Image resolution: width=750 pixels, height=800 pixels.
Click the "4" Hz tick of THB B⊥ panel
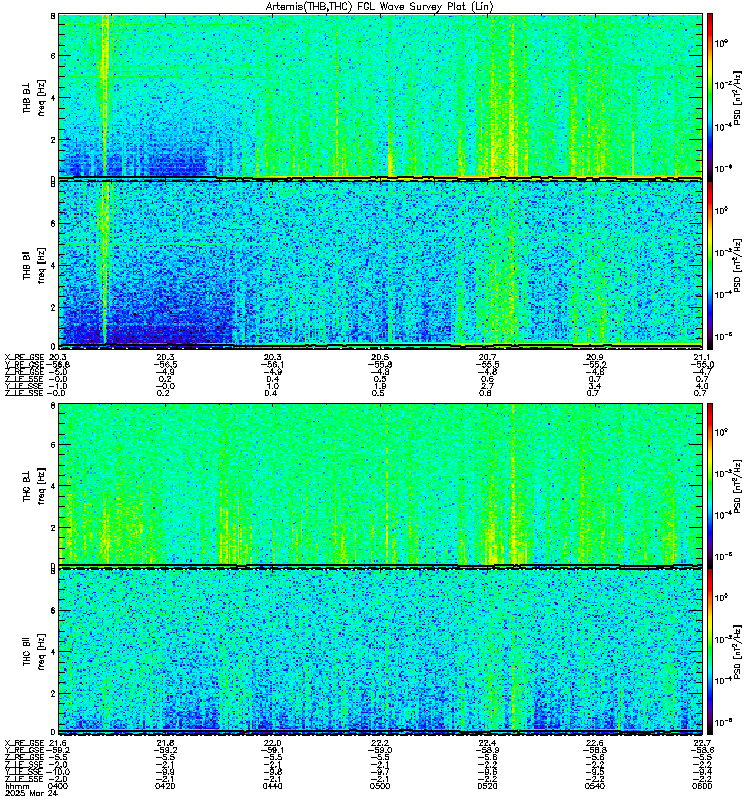tap(53, 97)
